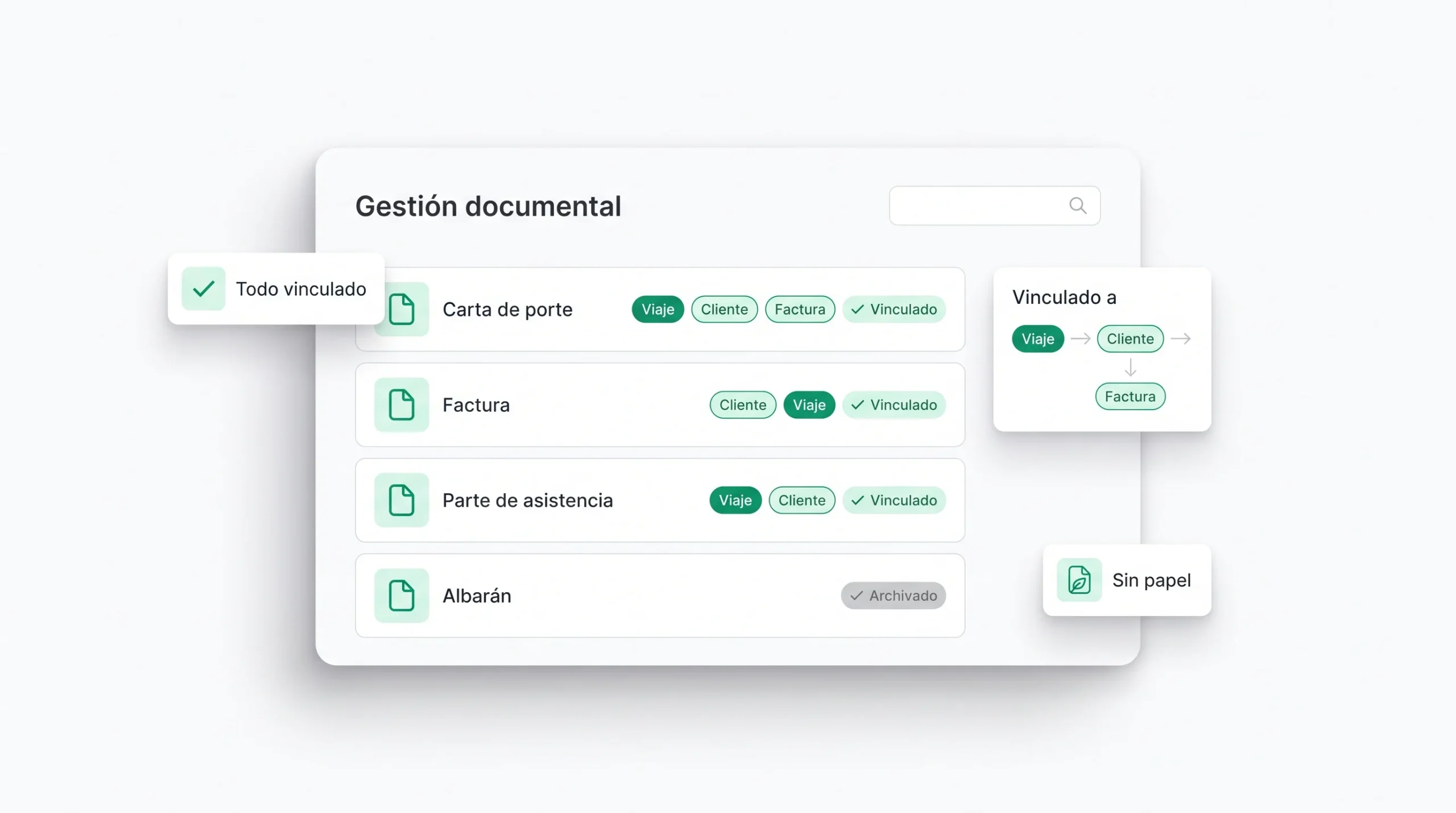Click the Gestión documental heading

pos(488,205)
